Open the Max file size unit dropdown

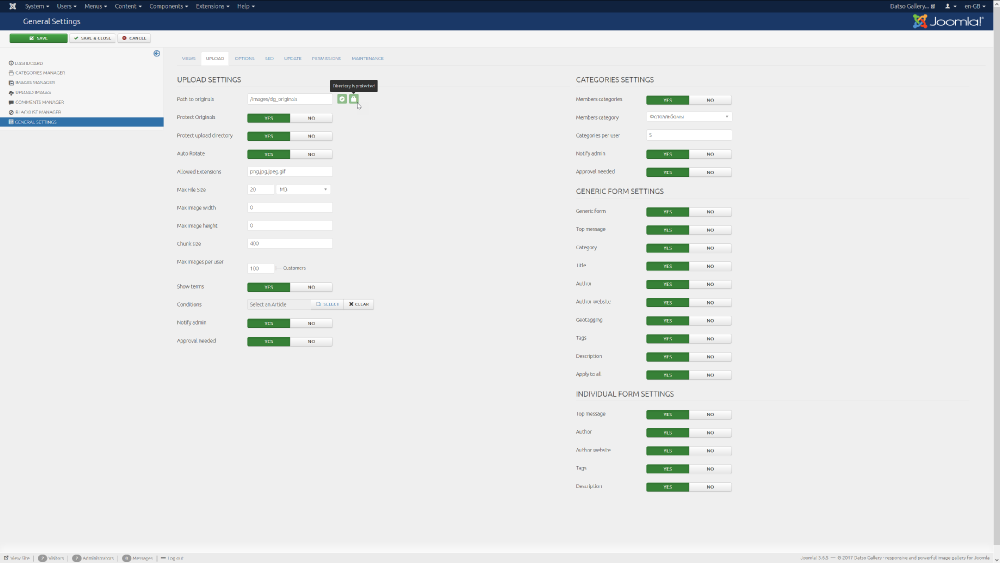[303, 189]
